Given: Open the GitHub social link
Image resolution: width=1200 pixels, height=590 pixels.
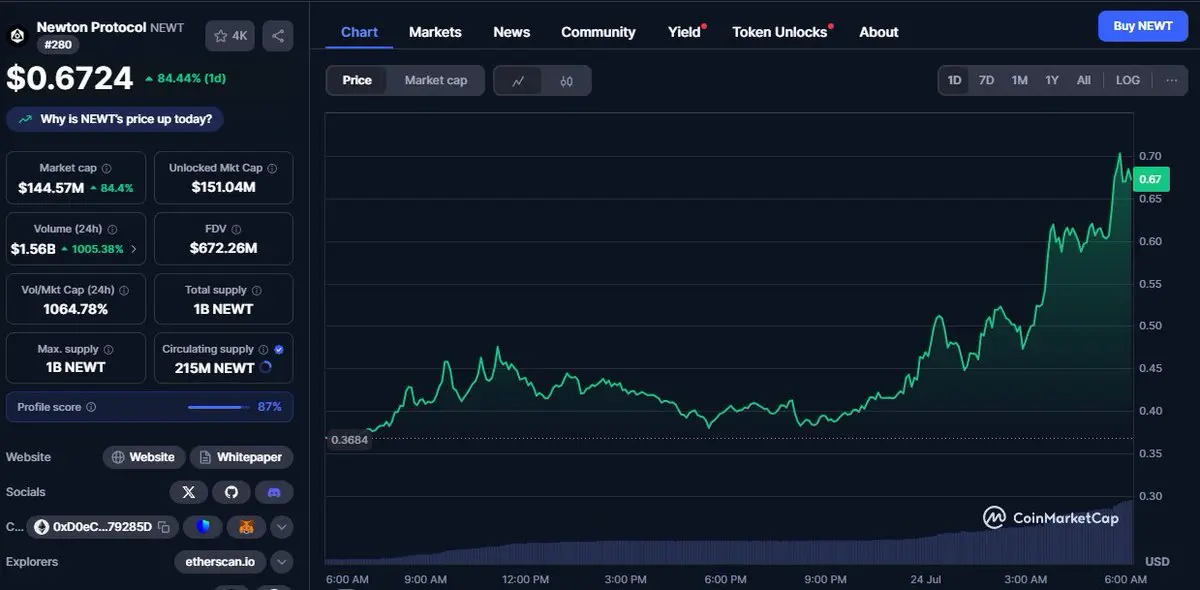Looking at the screenshot, I should (x=231, y=492).
